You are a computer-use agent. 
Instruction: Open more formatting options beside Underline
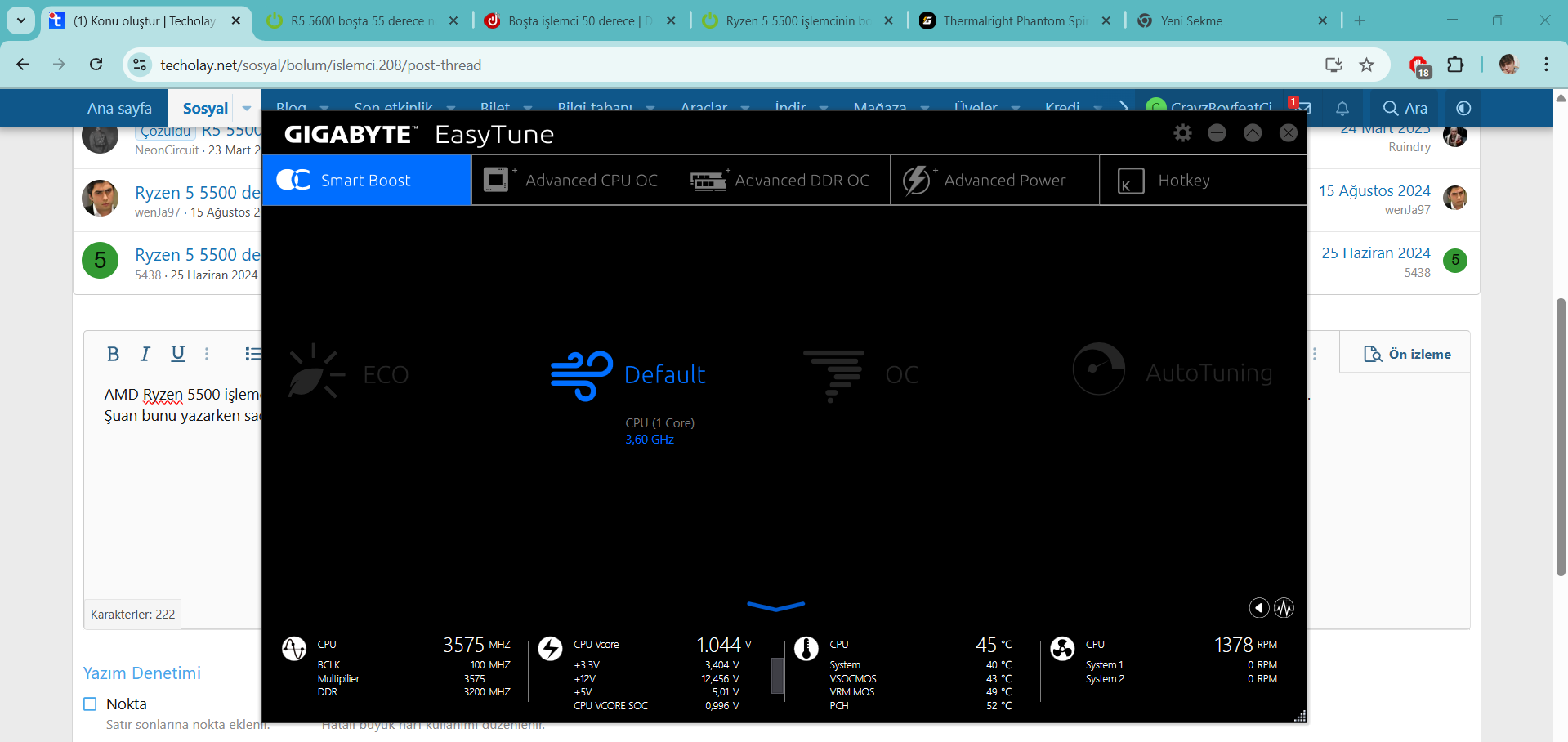[207, 354]
